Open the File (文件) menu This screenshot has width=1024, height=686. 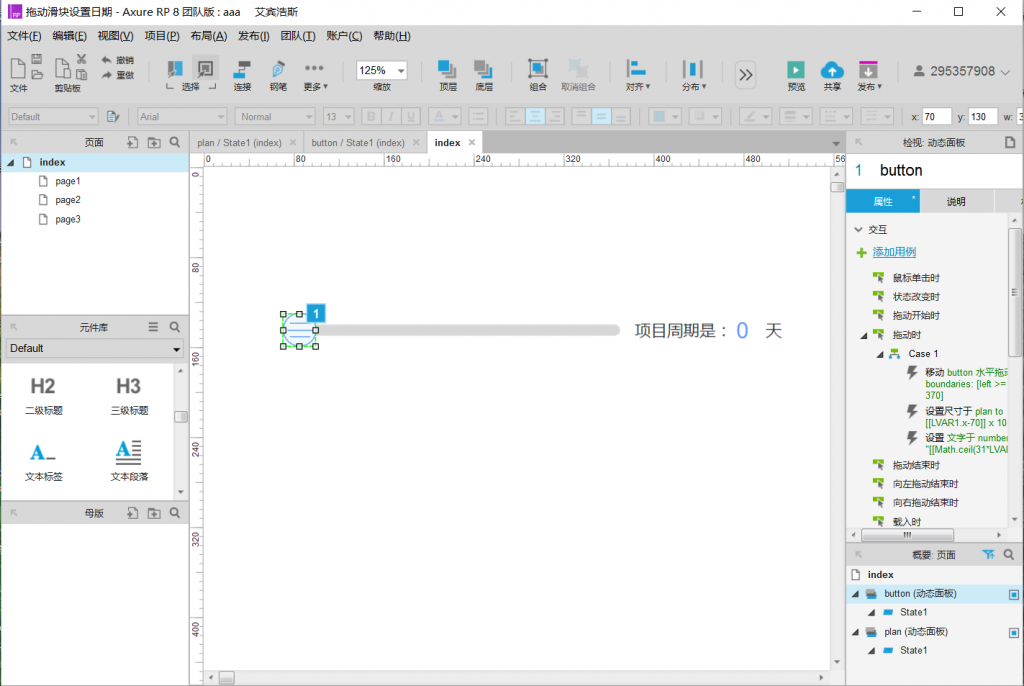[24, 36]
